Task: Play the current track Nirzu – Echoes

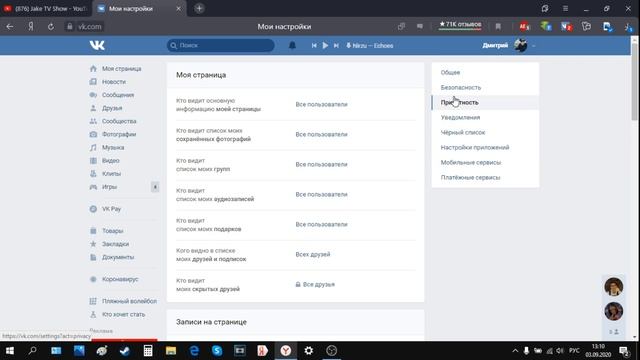Action: pos(325,45)
